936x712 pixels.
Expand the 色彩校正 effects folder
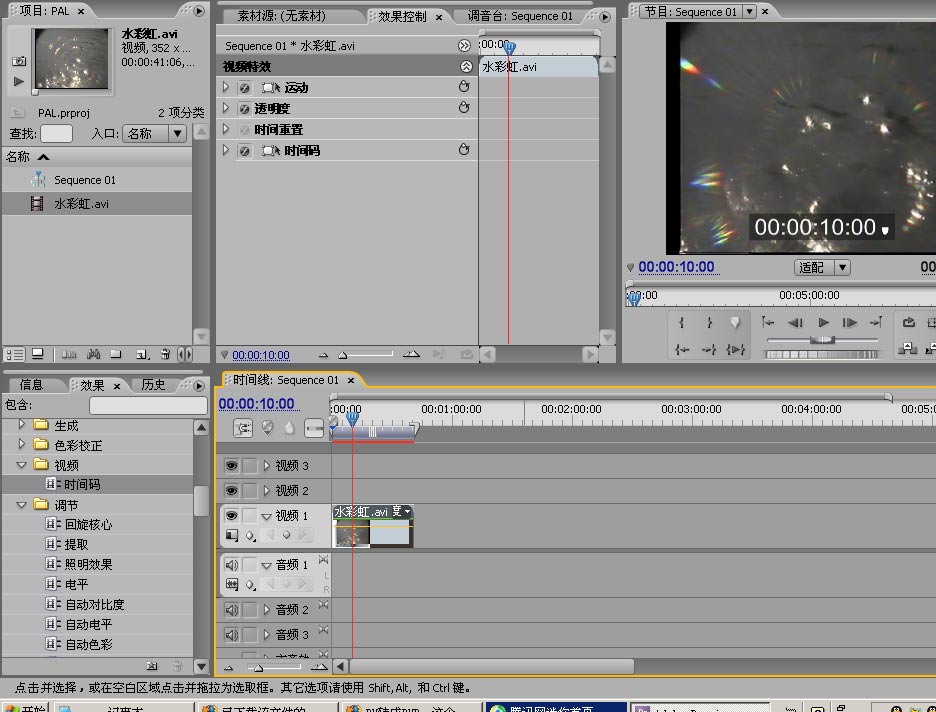(x=21, y=445)
